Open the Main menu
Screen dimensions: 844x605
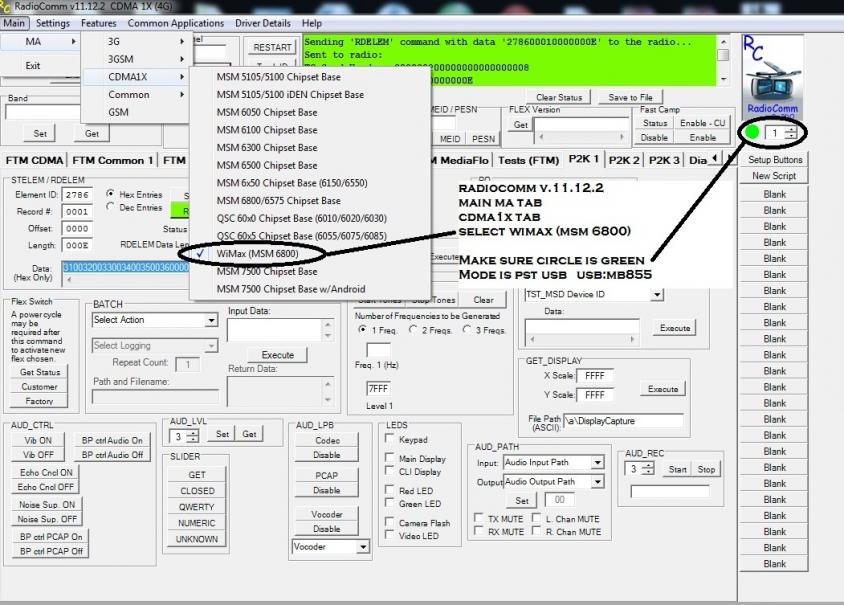point(14,23)
